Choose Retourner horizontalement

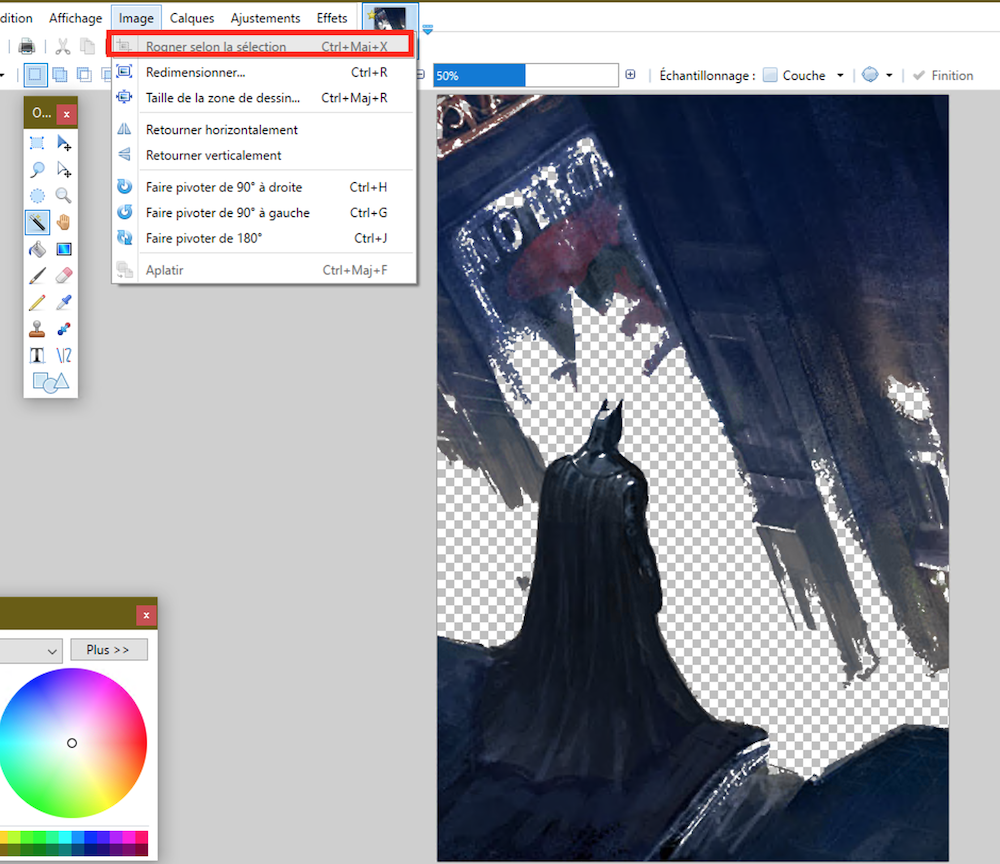tap(265, 129)
